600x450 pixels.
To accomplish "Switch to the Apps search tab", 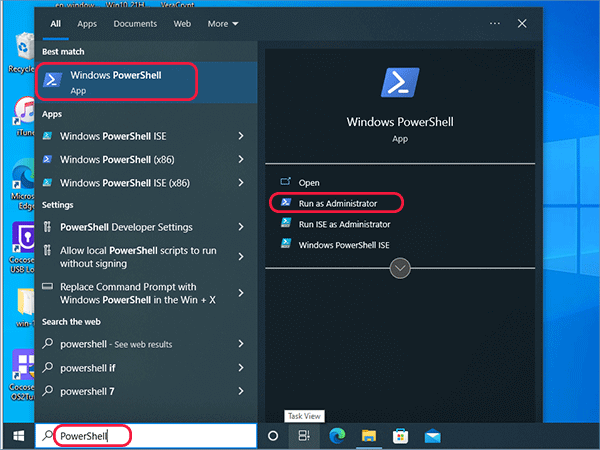I will [87, 24].
